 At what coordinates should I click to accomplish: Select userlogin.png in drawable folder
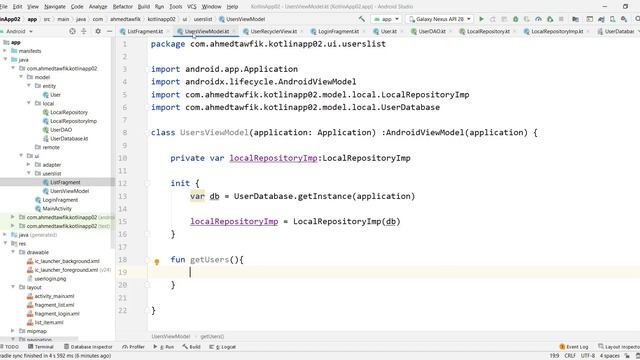[x=50, y=279]
